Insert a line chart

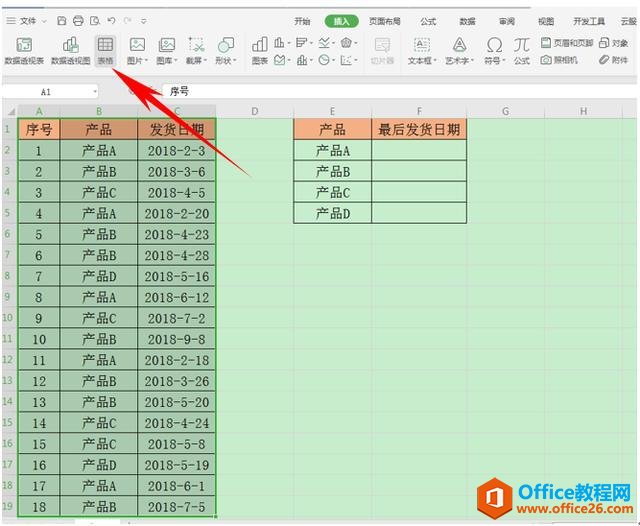324,42
